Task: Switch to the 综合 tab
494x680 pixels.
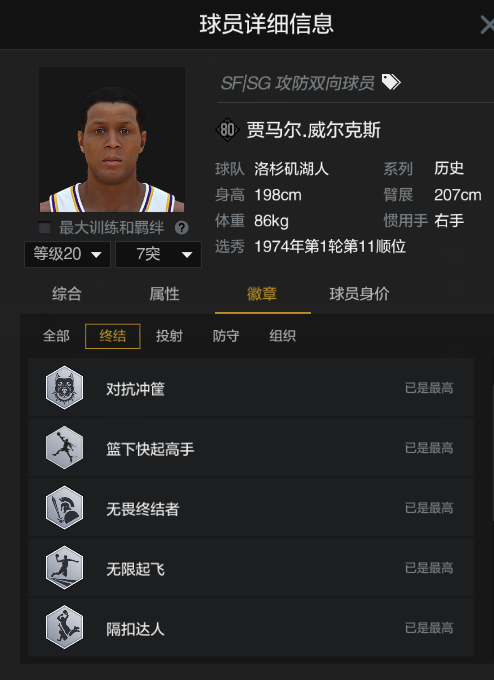Action: pos(67,294)
